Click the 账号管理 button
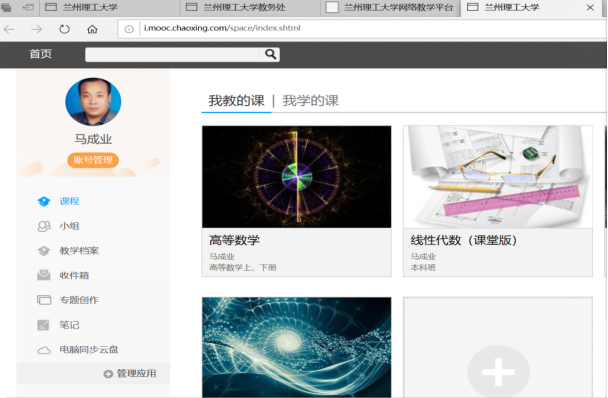The image size is (608, 398). (x=93, y=160)
